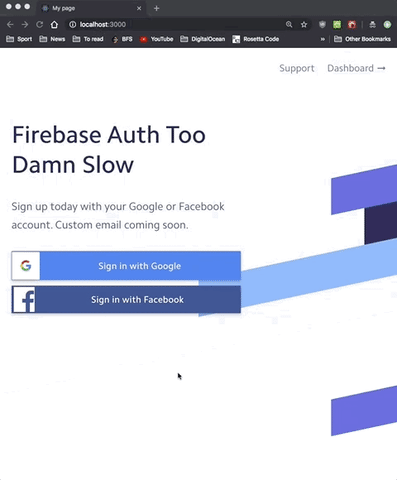Open the Other Bookmarks folder
Viewport: 397px width, 480px height.
(362, 39)
